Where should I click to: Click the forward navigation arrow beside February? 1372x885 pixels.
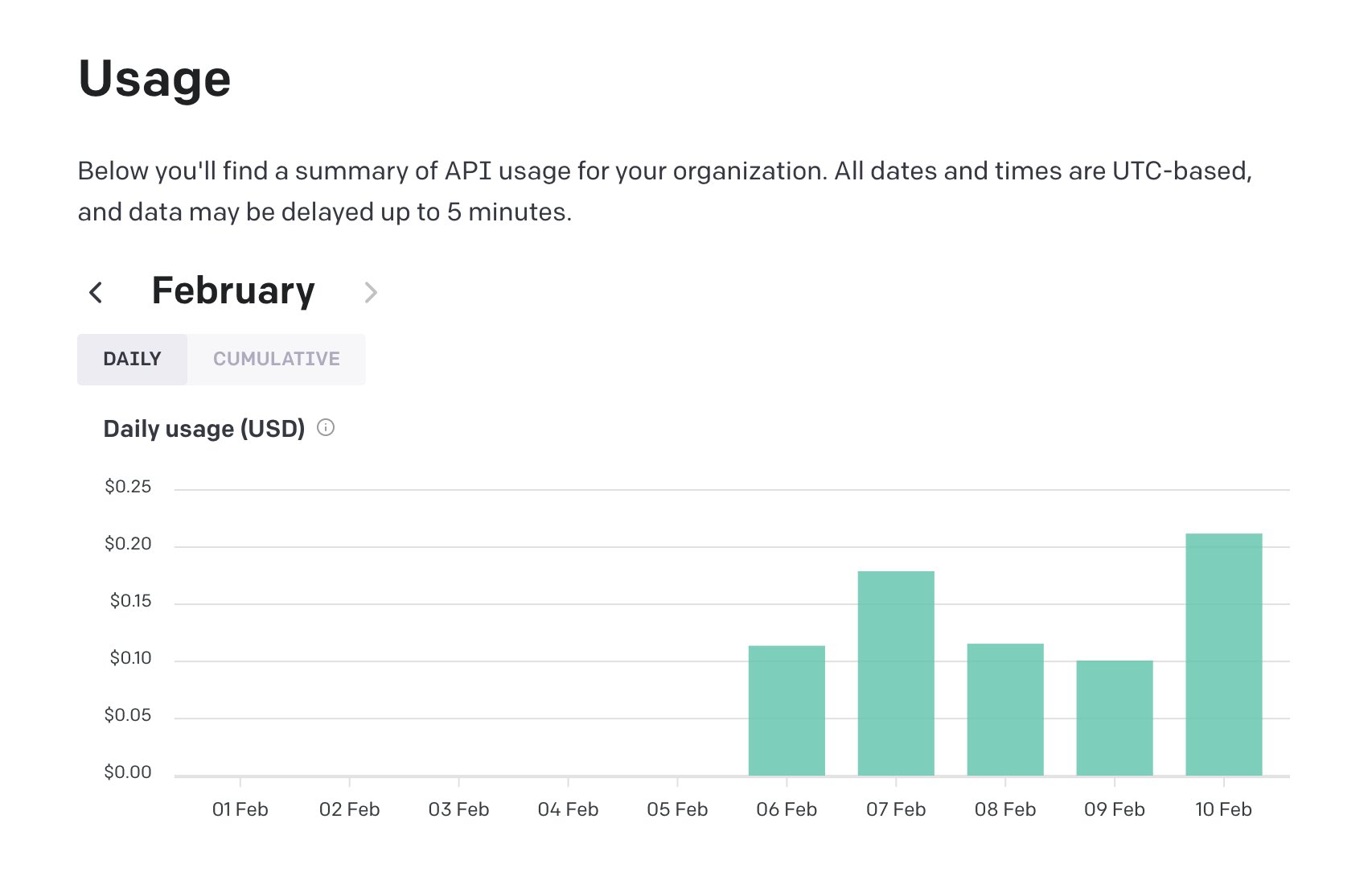click(x=371, y=292)
